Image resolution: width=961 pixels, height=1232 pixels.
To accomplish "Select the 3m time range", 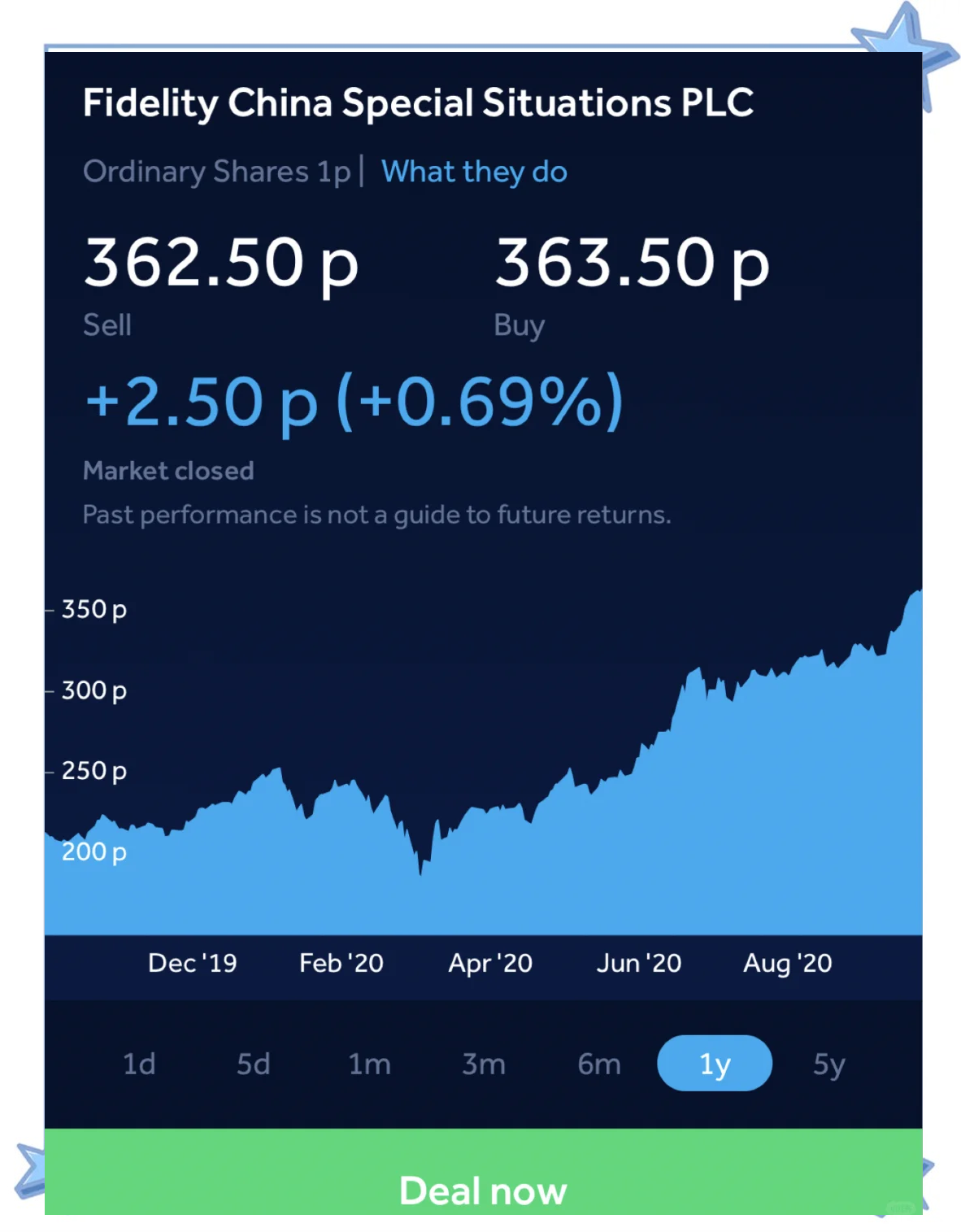I will [484, 1064].
